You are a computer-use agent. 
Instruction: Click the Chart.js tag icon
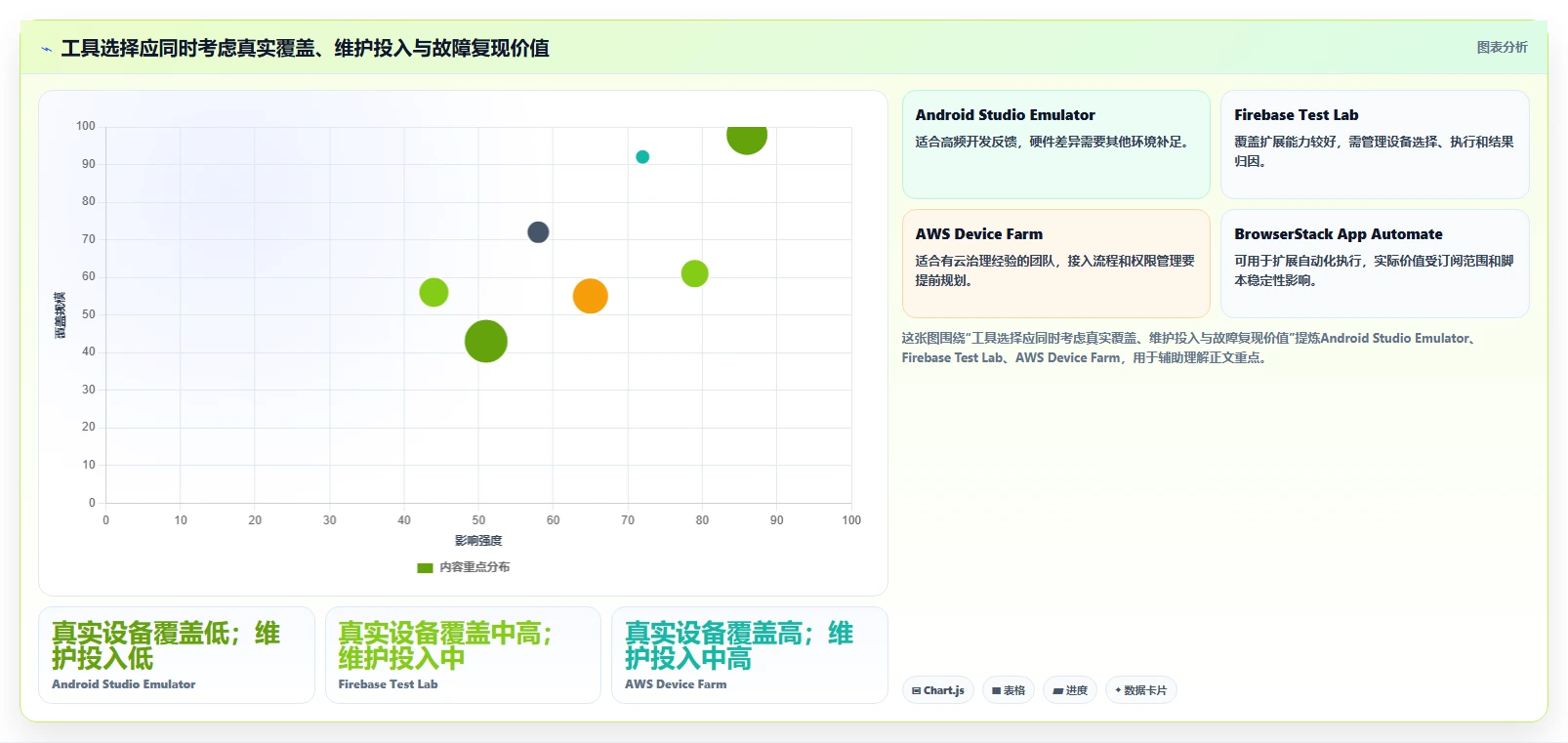tap(917, 691)
